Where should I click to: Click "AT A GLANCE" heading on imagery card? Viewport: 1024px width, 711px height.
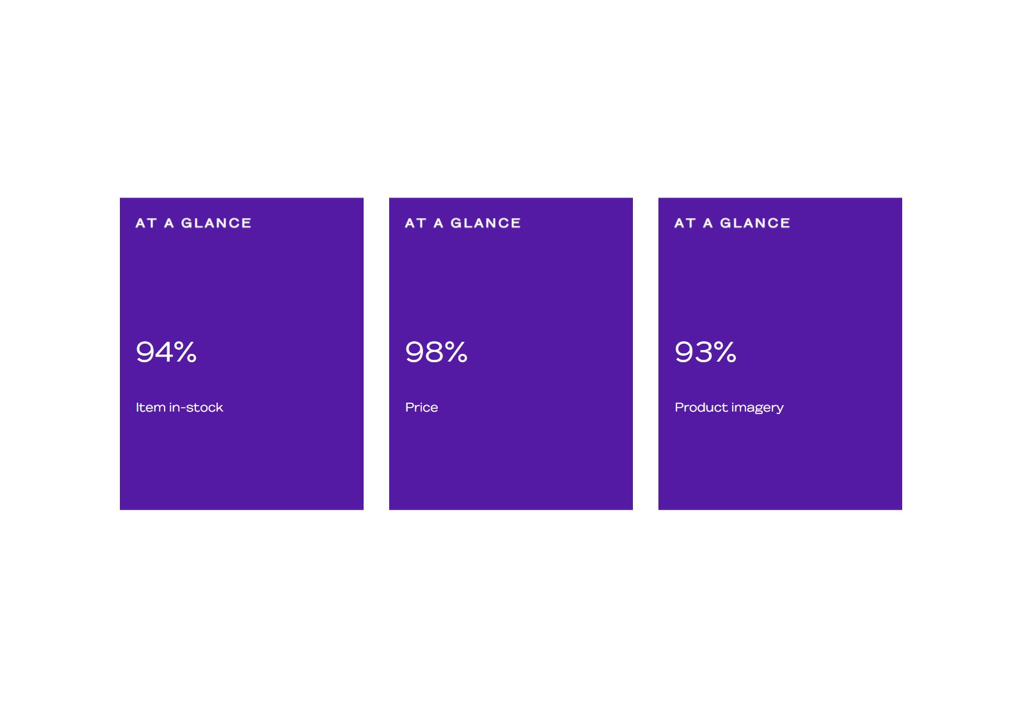coord(732,223)
